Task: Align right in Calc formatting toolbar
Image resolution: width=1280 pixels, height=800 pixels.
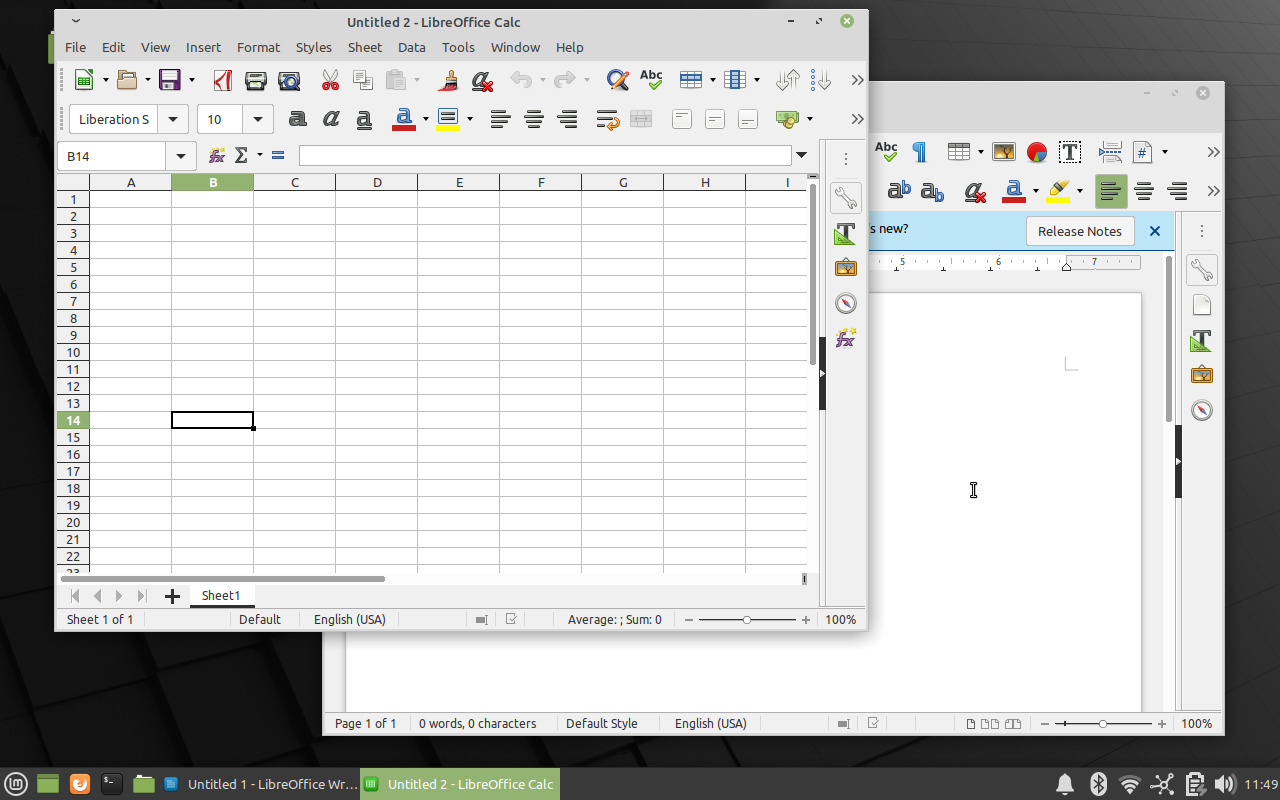Action: click(x=567, y=119)
